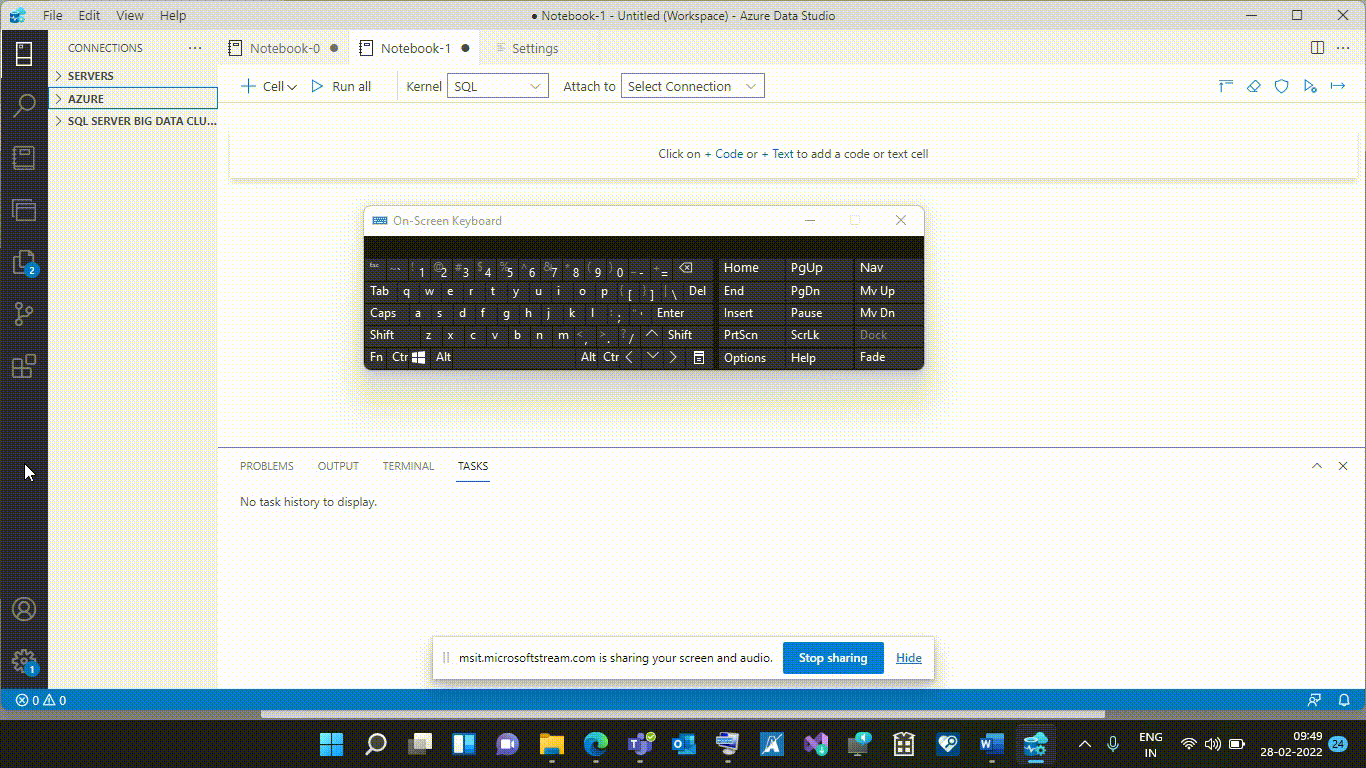Viewport: 1366px width, 768px height.
Task: Click the Stop sharing button
Action: 833,658
